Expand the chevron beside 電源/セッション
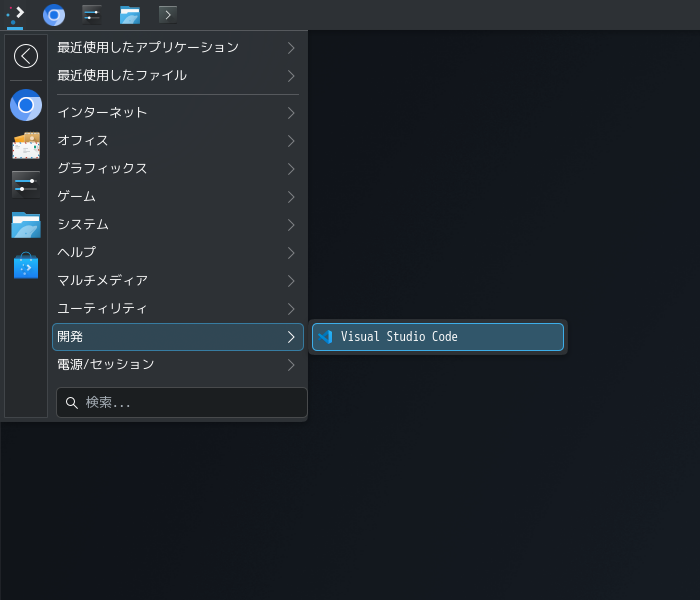Screen dimensions: 700x600 click(x=291, y=365)
